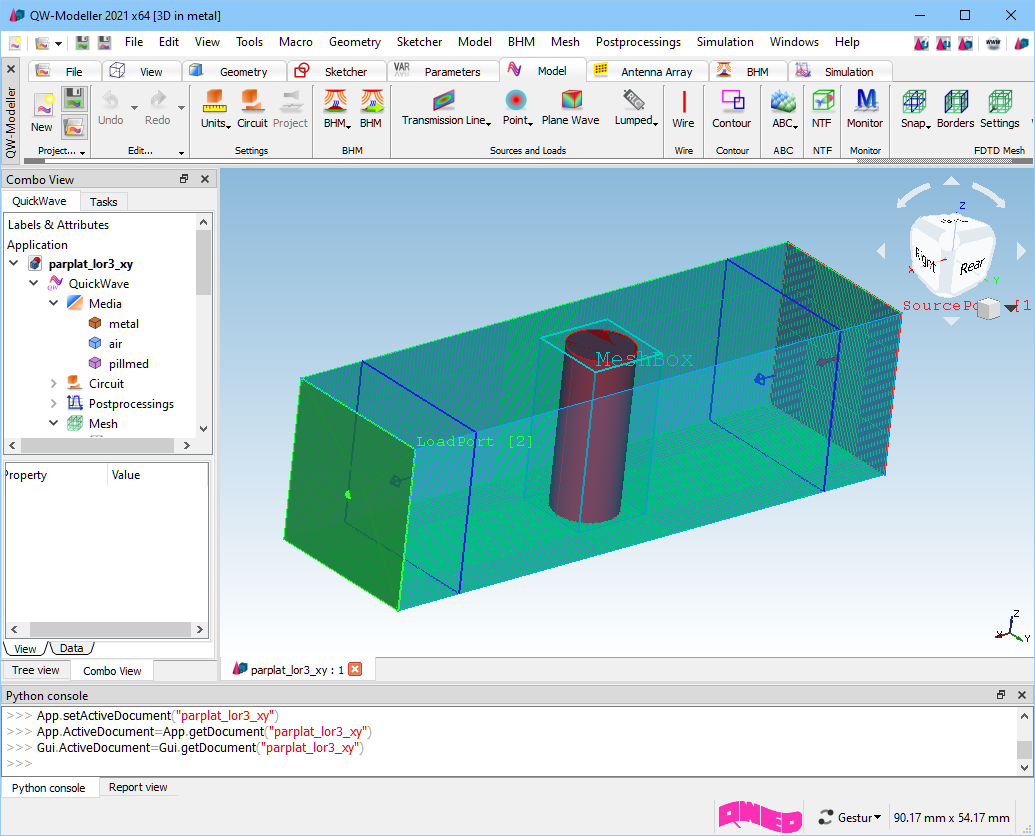Click the Redo arrow icon
1035x836 pixels.
(x=158, y=100)
